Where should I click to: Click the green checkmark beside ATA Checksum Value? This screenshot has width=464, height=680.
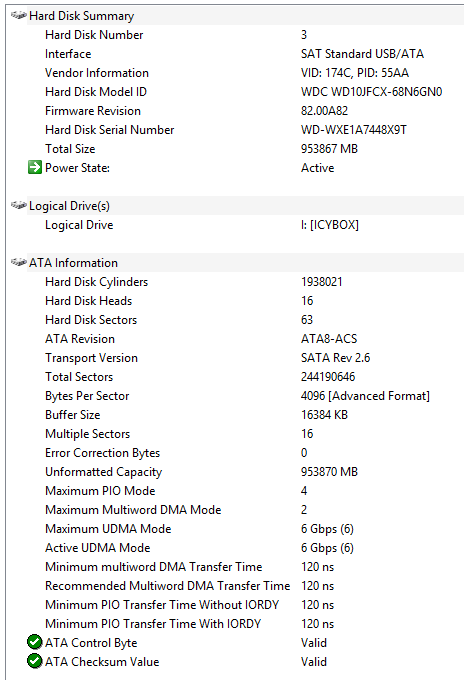point(35,661)
